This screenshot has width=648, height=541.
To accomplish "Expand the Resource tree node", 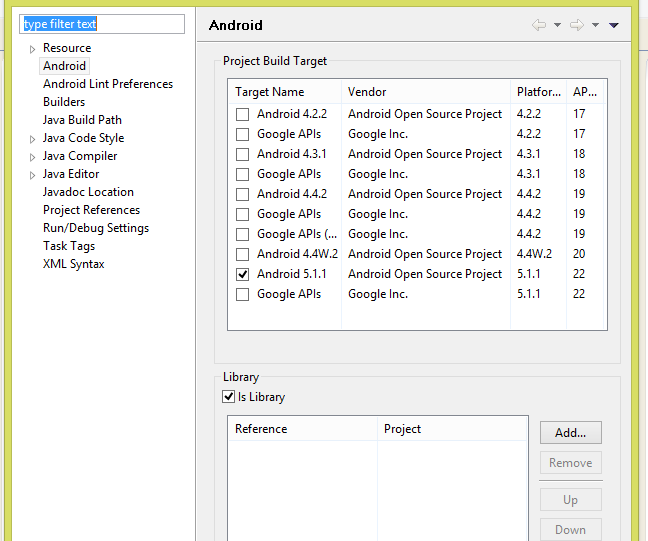I will tap(32, 49).
